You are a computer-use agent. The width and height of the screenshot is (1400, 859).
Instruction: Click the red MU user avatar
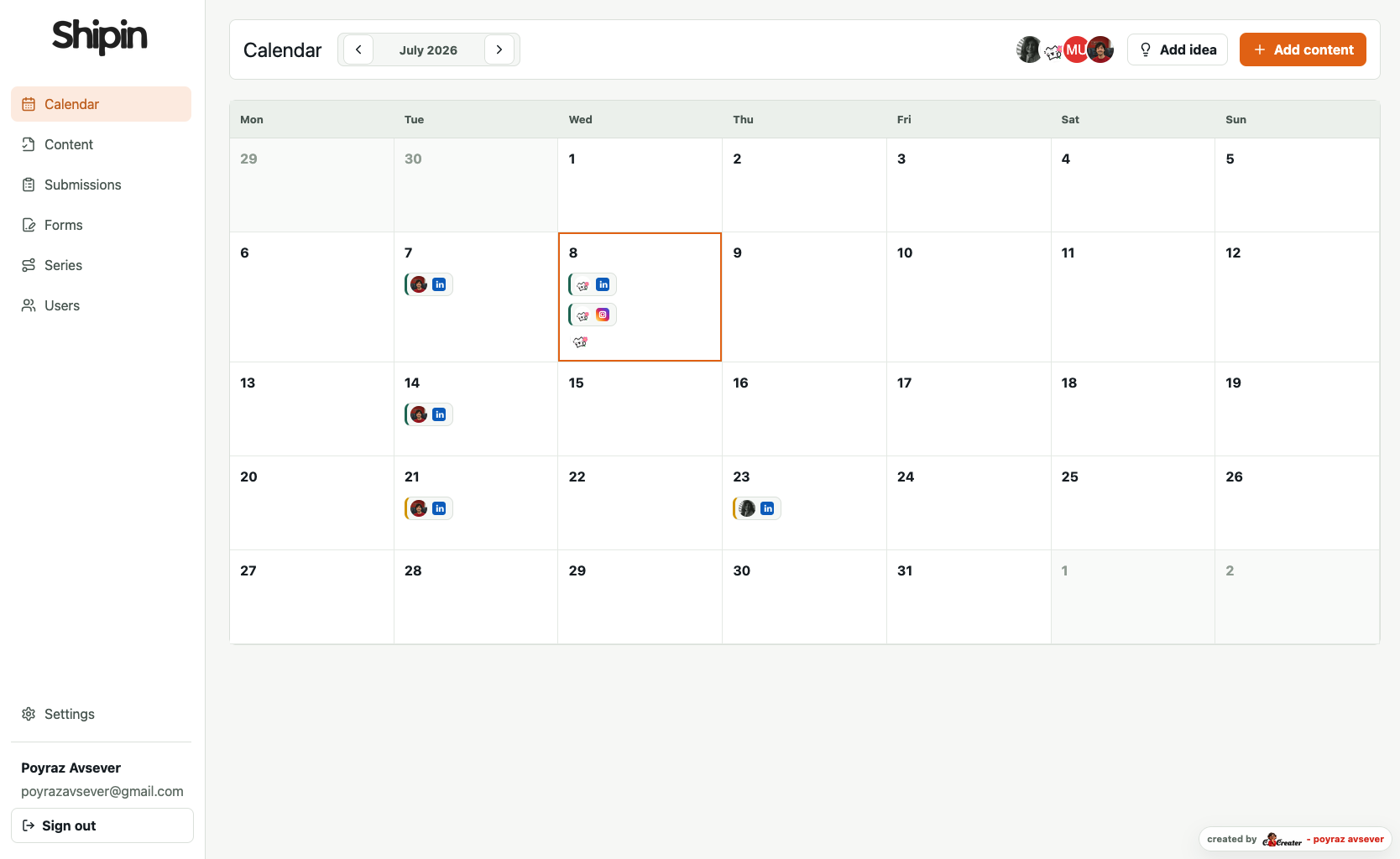pos(1076,49)
